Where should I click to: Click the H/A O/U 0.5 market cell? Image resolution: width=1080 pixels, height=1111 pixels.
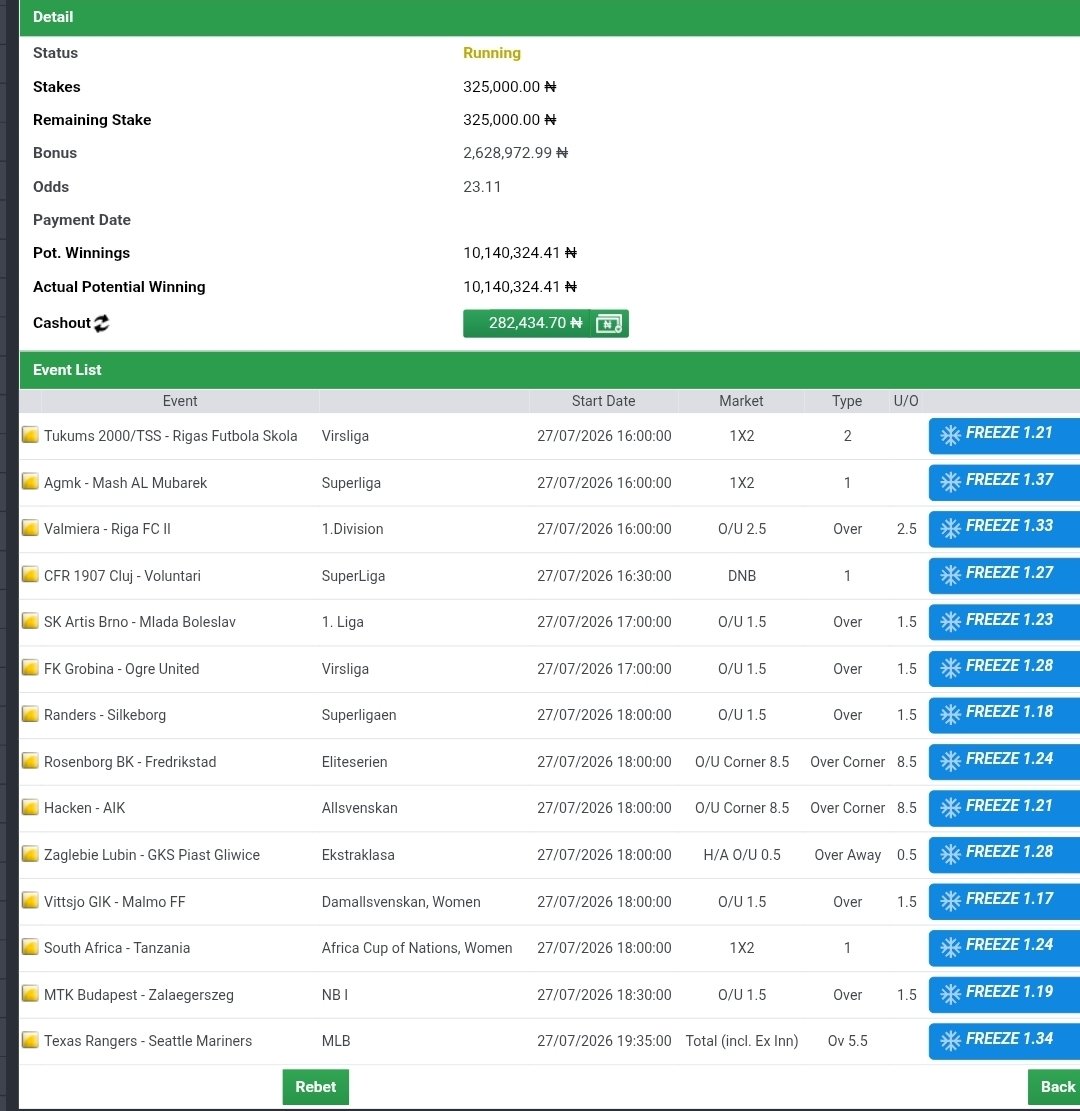pyautogui.click(x=742, y=855)
